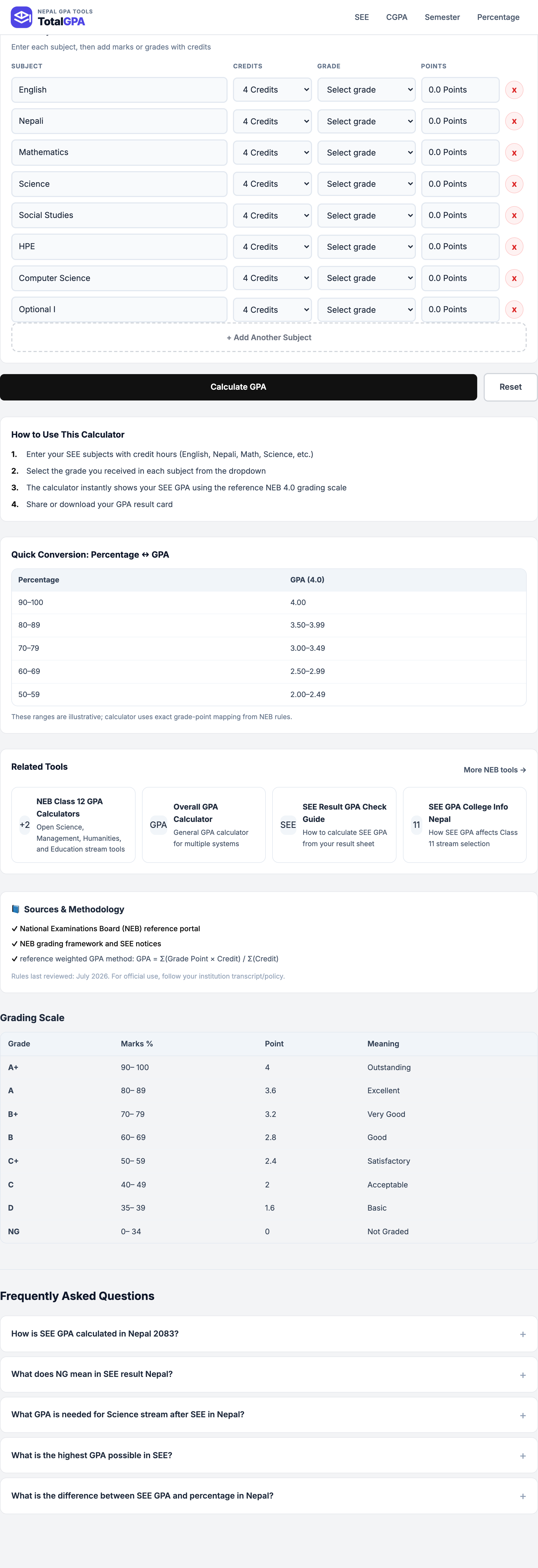Viewport: 538px width, 1568px height.
Task: Open the Percentage nav item
Action: [498, 17]
